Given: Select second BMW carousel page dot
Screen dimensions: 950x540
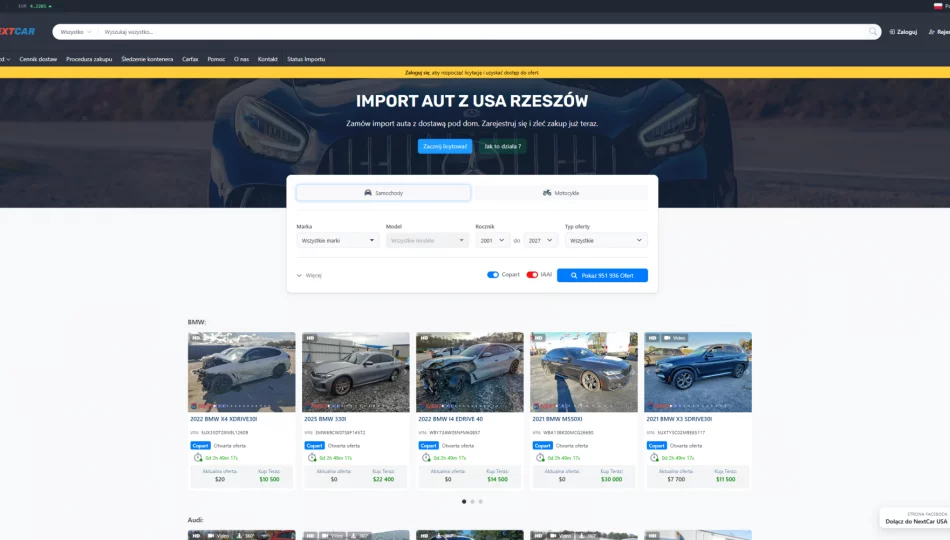Looking at the screenshot, I should (473, 501).
